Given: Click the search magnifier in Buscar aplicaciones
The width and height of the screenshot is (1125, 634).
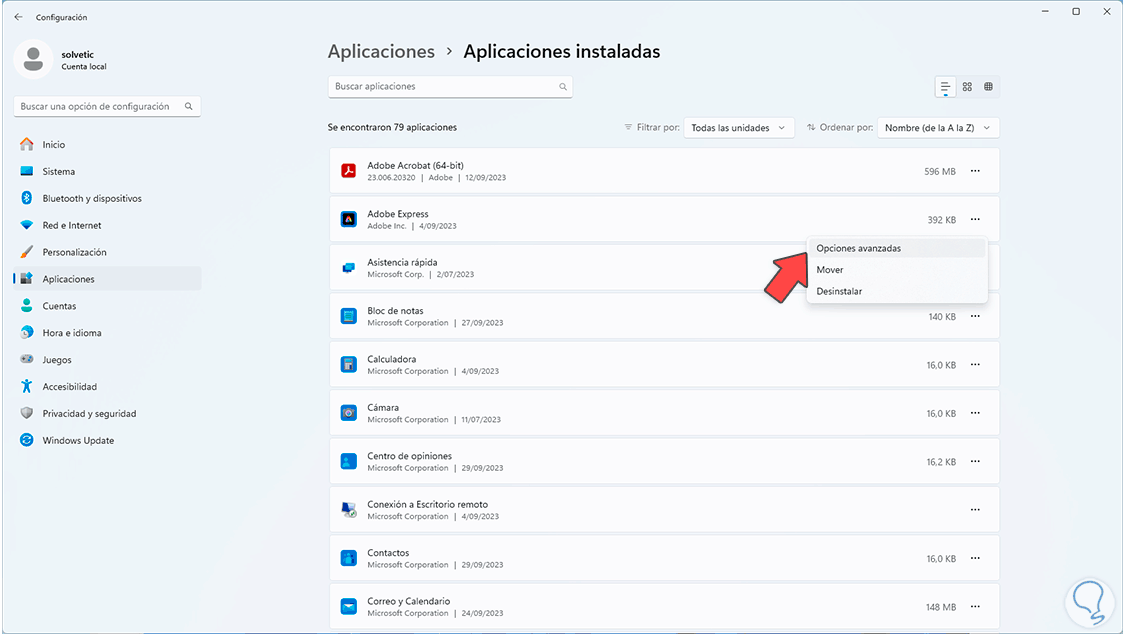Looking at the screenshot, I should click(563, 87).
